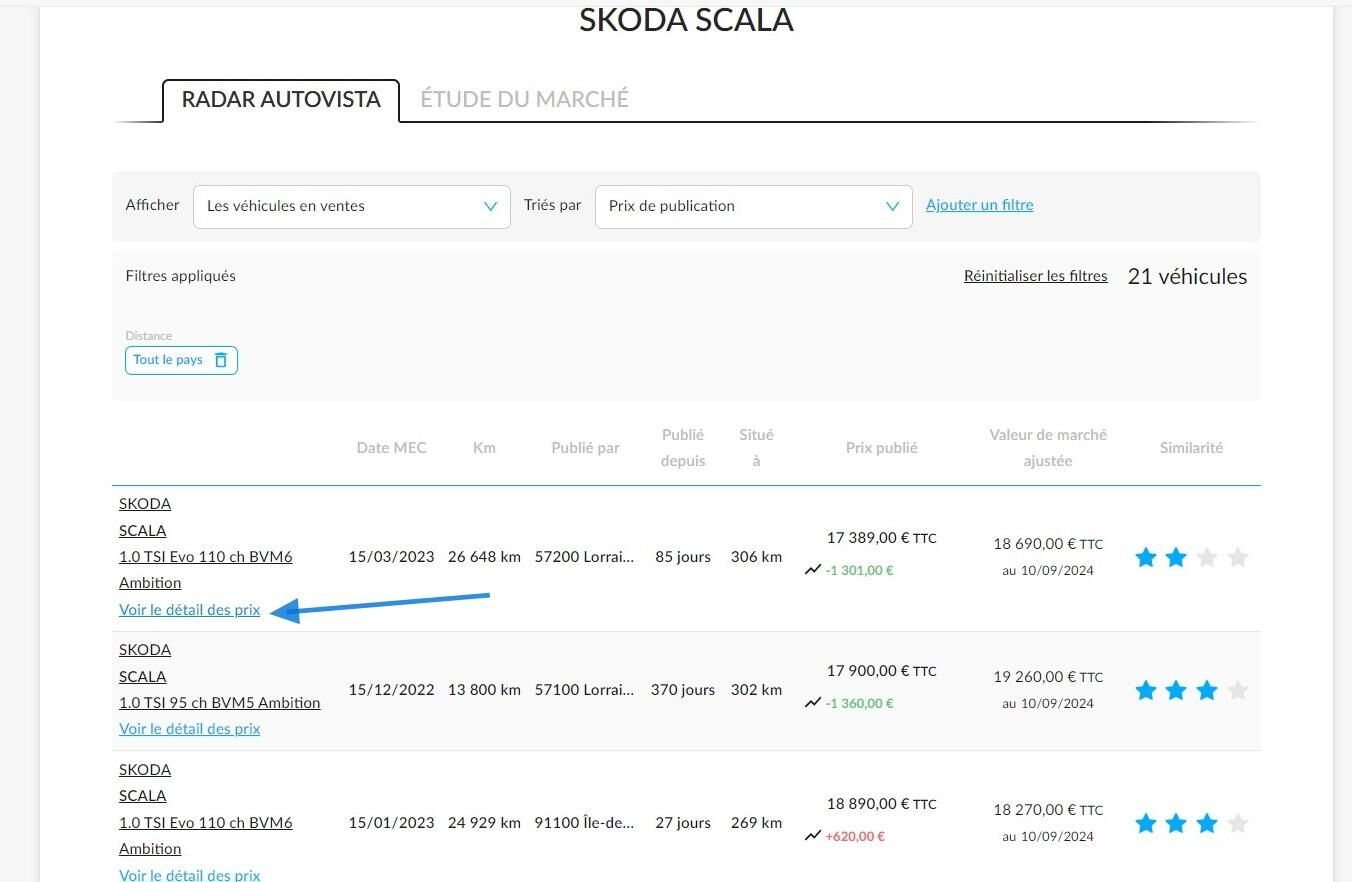The height and width of the screenshot is (882, 1352).
Task: Open Voir le détail des prix for first vehicle
Action: (190, 610)
